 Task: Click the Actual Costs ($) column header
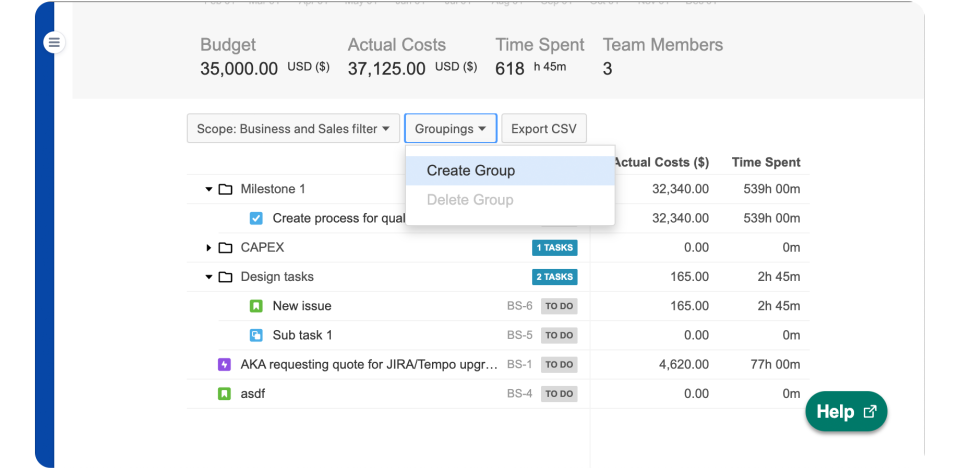(x=661, y=163)
